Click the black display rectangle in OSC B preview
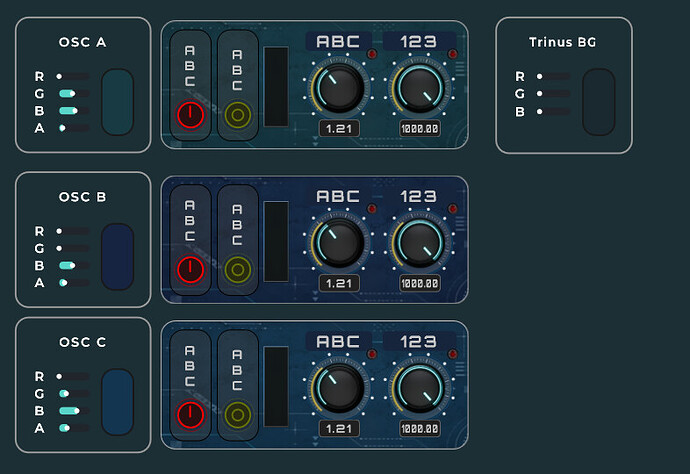Viewport: 690px width, 474px height. tap(276, 241)
